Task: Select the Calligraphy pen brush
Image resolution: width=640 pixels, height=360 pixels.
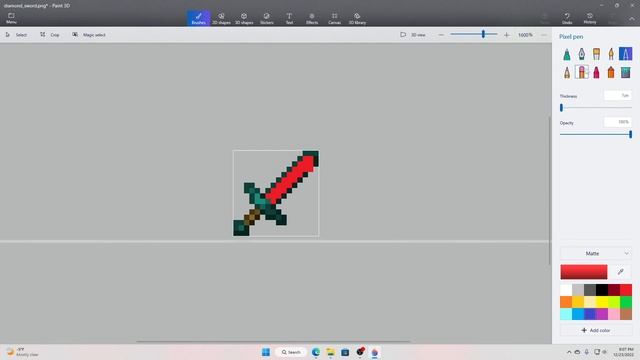Action: tap(581, 54)
